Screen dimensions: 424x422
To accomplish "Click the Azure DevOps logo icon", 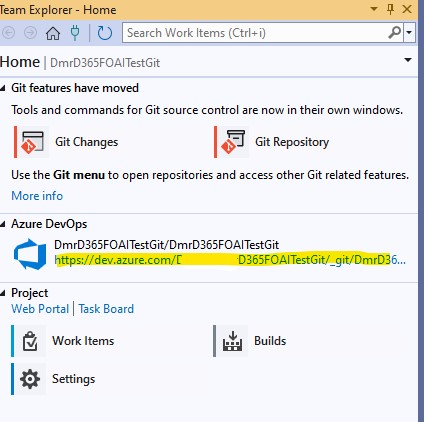I will tap(30, 254).
